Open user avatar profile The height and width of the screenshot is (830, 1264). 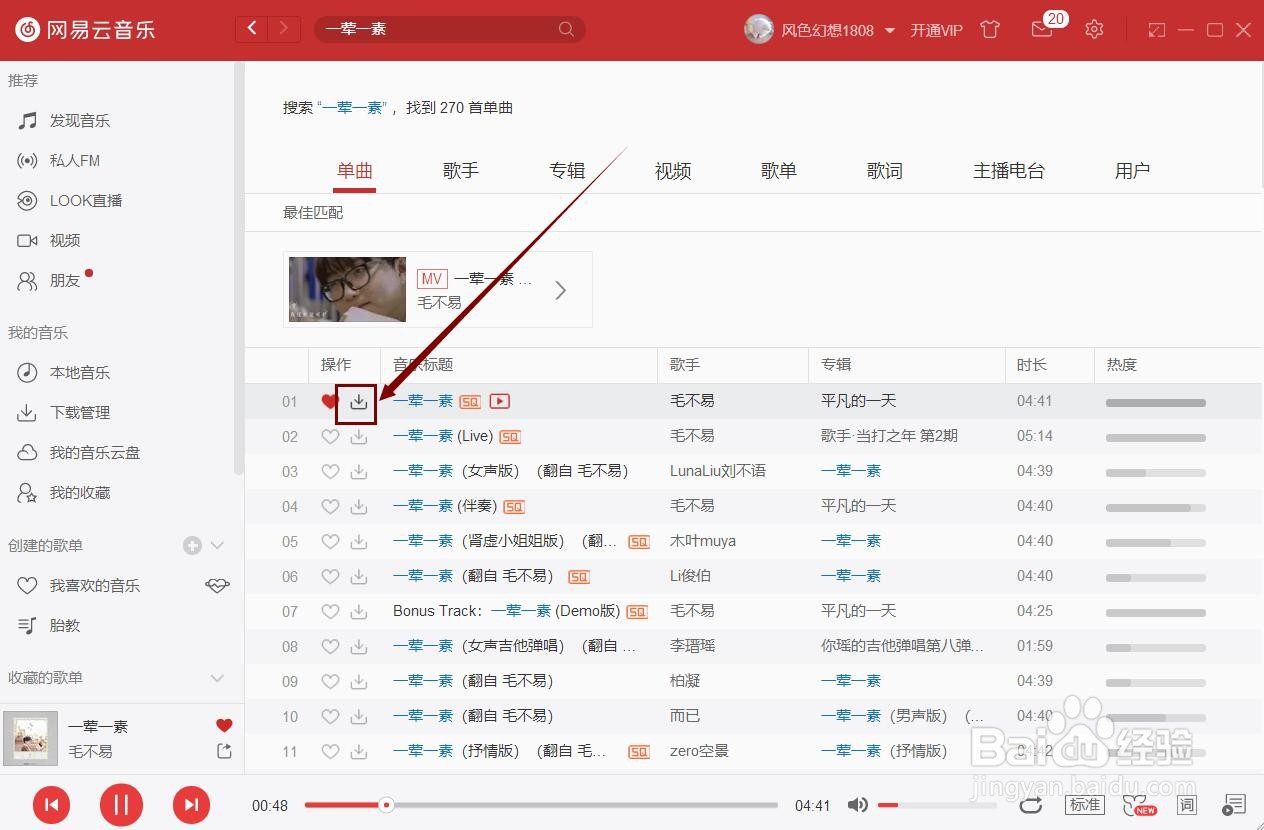(x=759, y=29)
